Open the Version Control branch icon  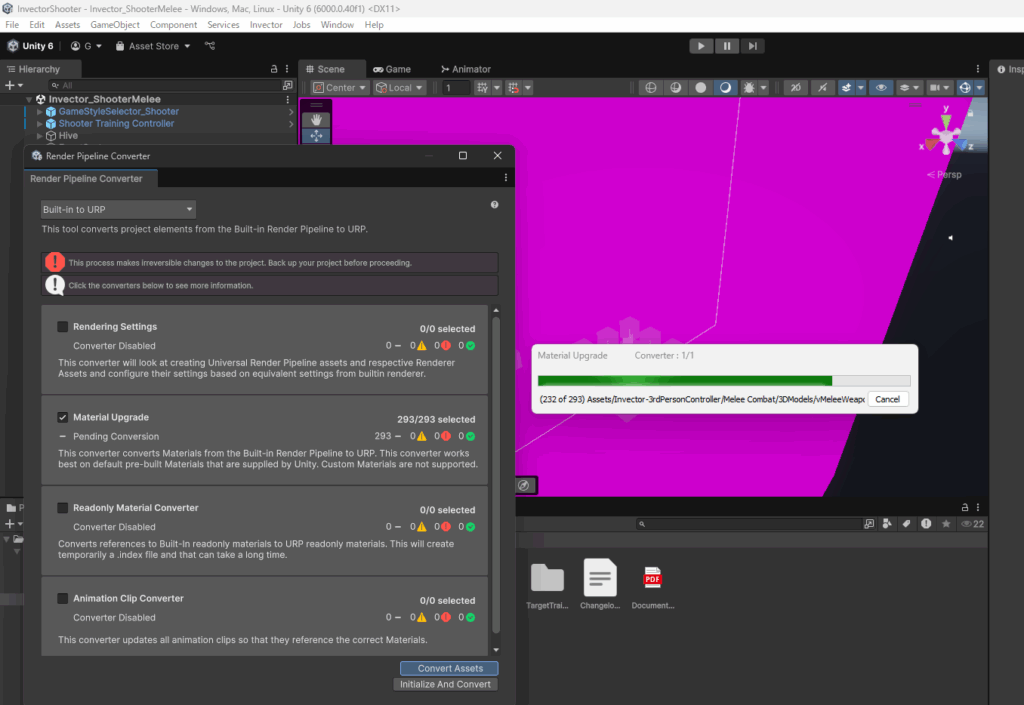coord(210,46)
